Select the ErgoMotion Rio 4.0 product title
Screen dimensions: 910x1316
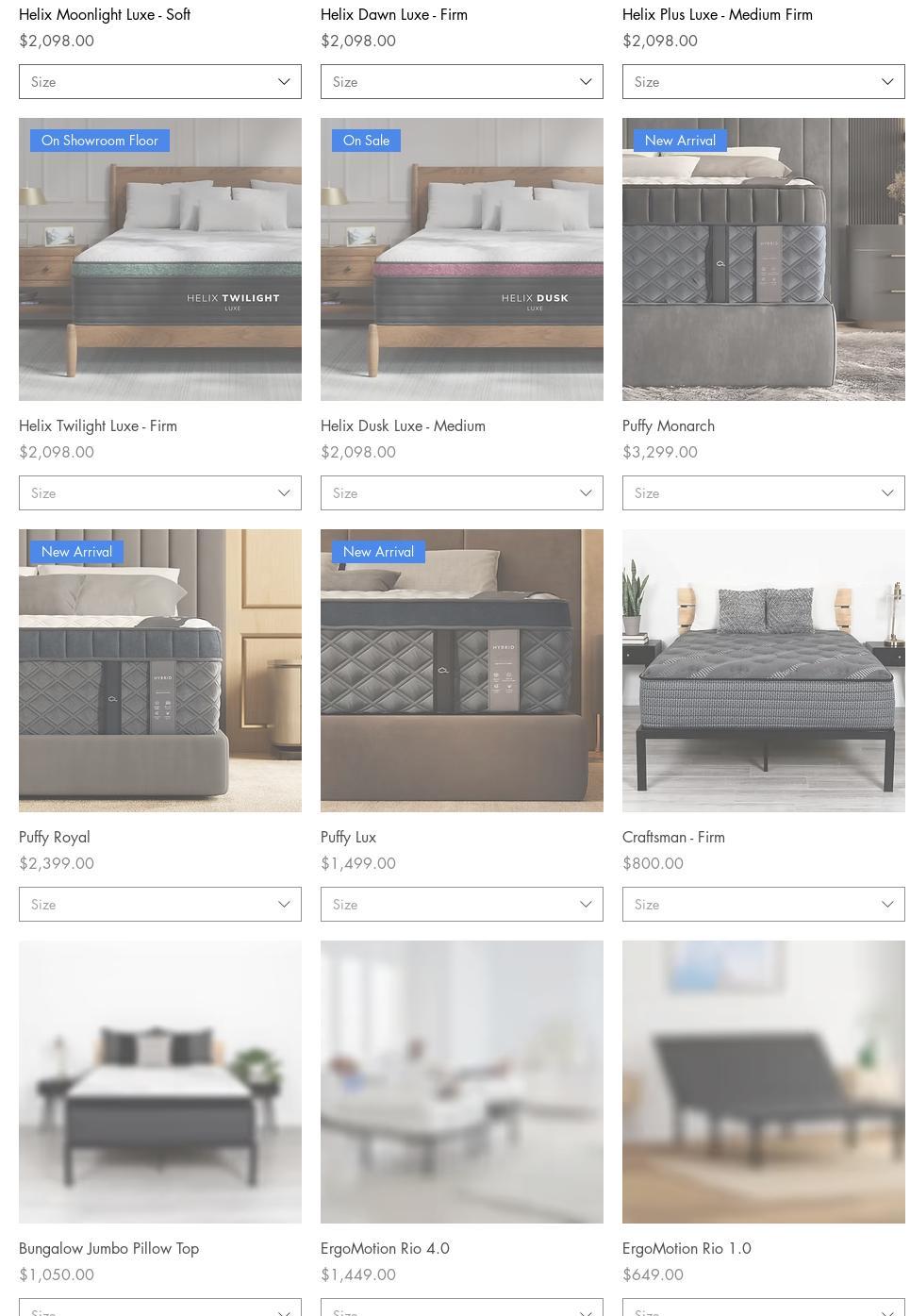point(385,1248)
